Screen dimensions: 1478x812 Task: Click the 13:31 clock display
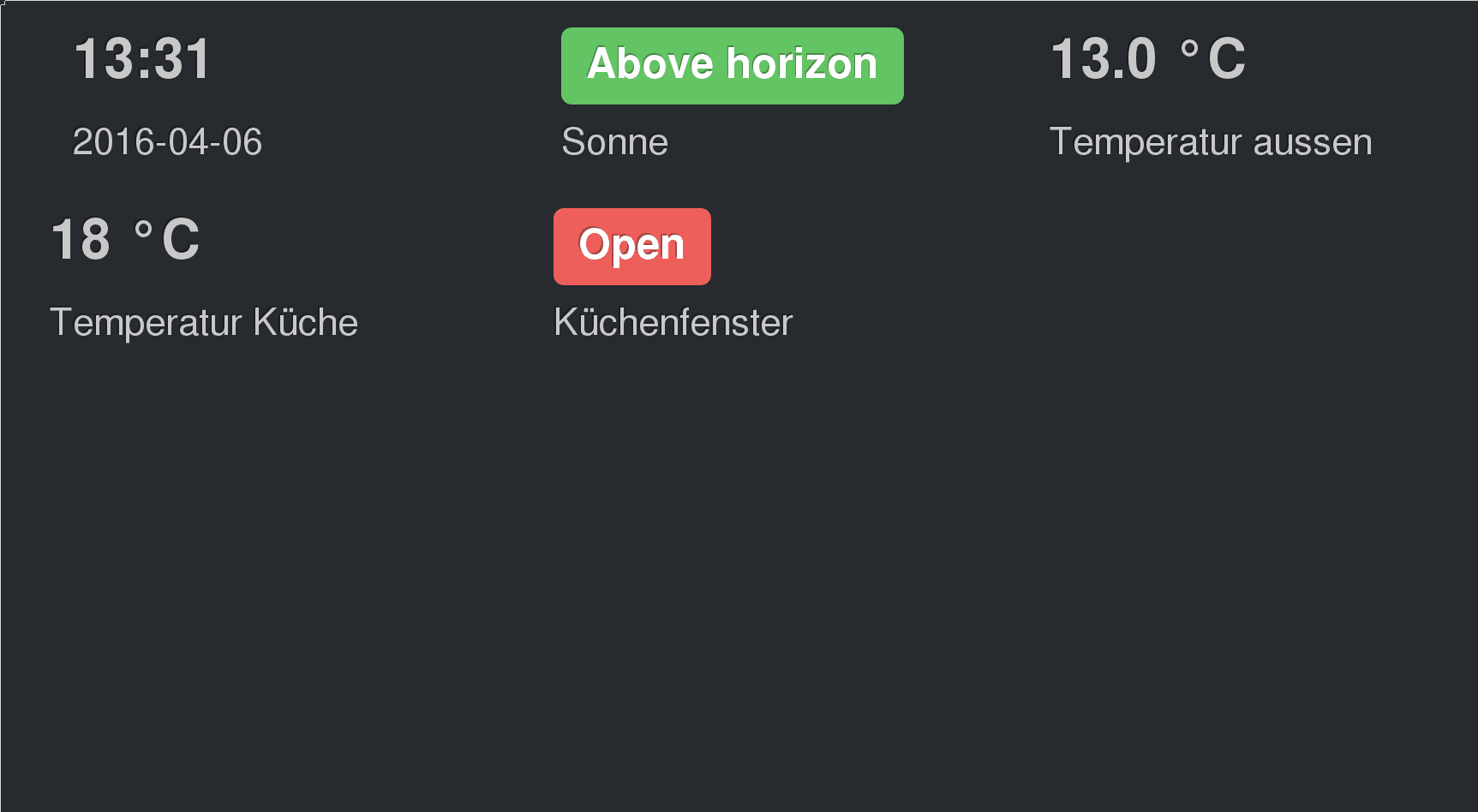[x=142, y=60]
